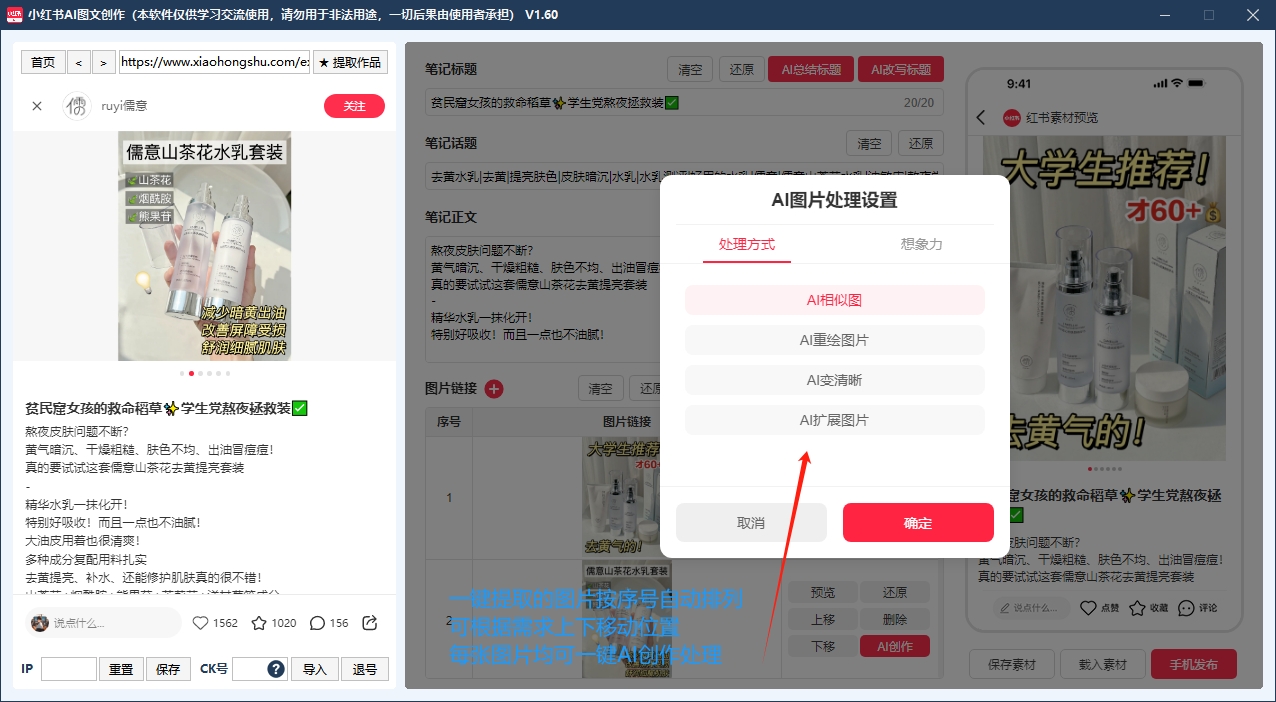Image resolution: width=1276 pixels, height=702 pixels.
Task: Click the like heart icon showing 1562
Action: click(200, 623)
